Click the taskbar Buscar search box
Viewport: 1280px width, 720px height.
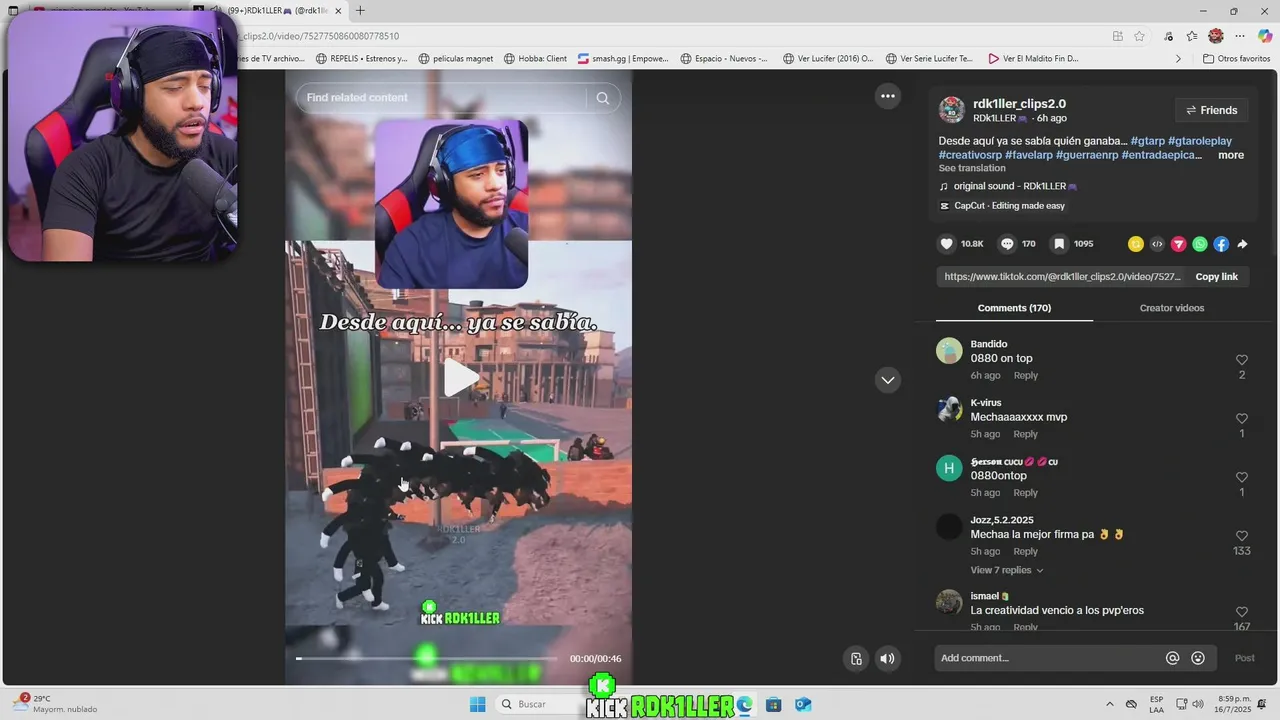click(x=540, y=704)
